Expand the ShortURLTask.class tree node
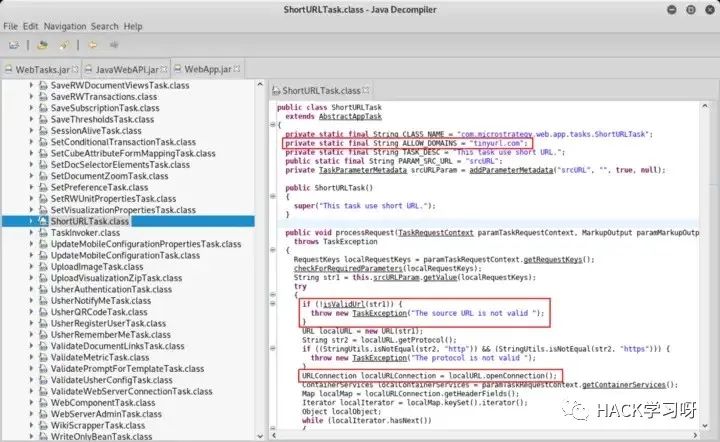The image size is (720, 442). [x=31, y=221]
